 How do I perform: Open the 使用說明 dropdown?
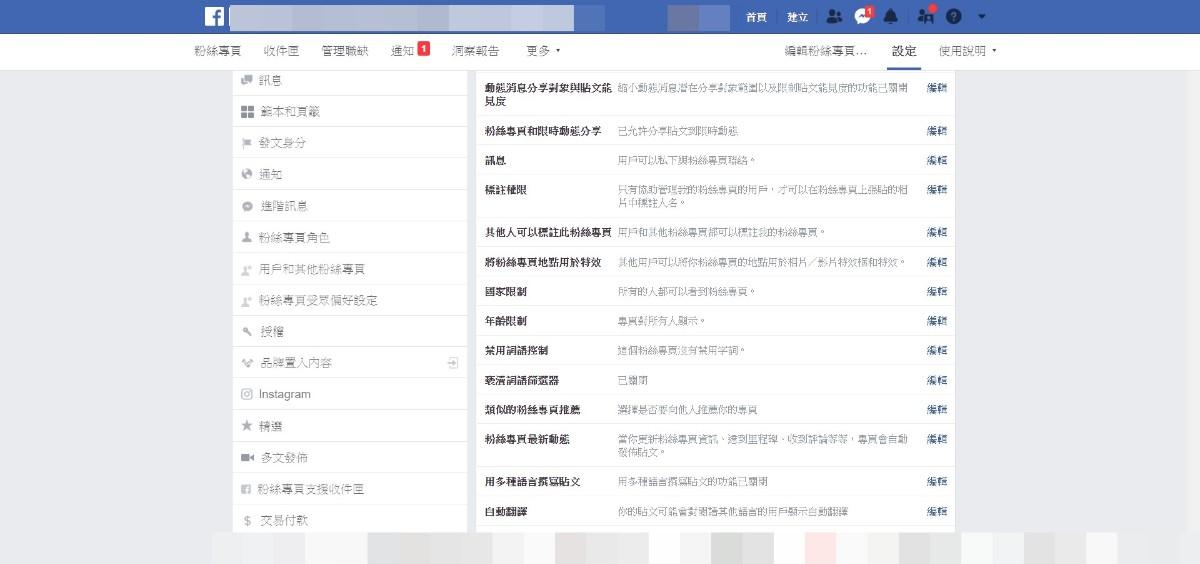(x=967, y=50)
